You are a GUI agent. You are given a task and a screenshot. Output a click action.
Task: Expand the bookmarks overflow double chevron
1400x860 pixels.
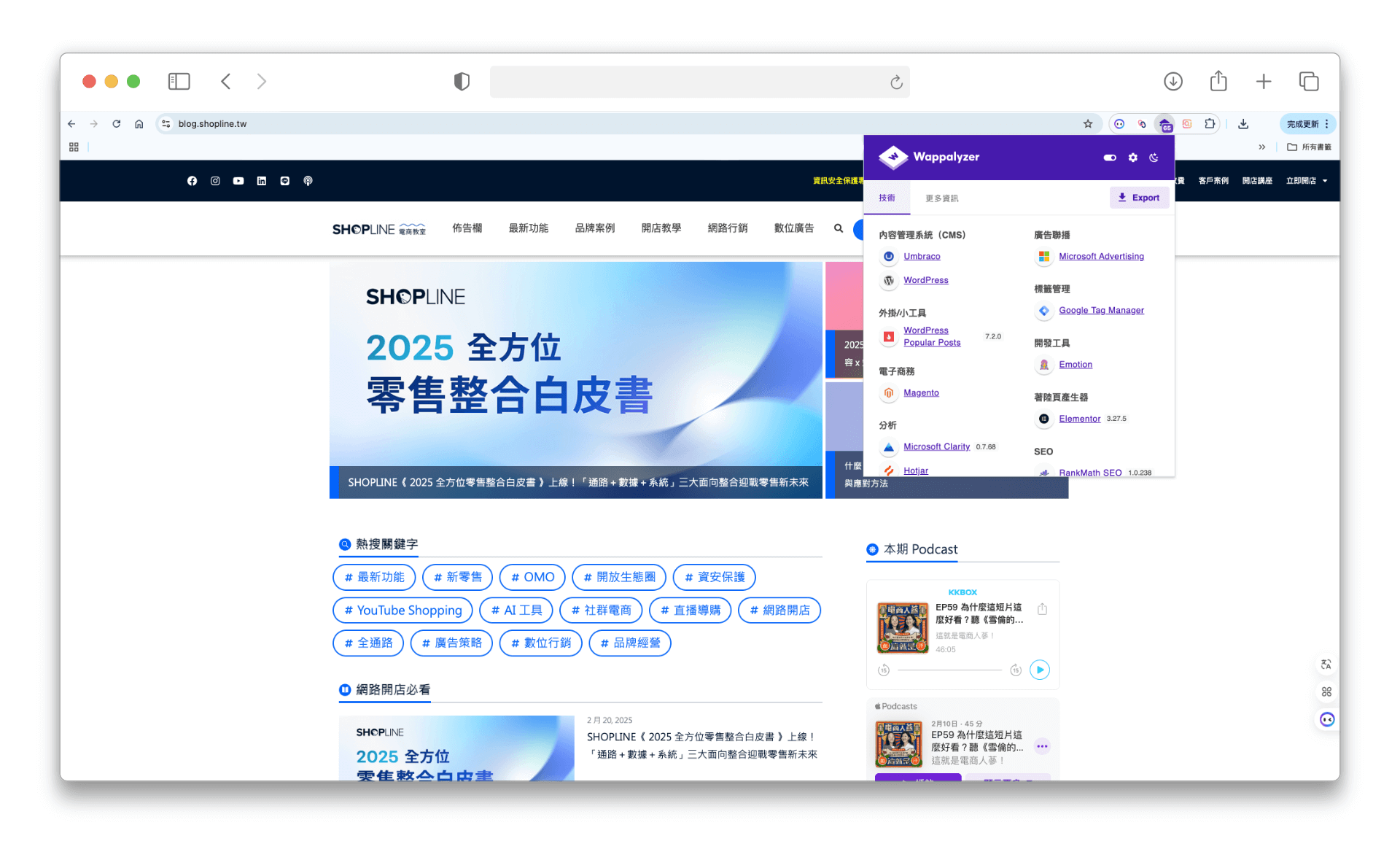pyautogui.click(x=1261, y=147)
